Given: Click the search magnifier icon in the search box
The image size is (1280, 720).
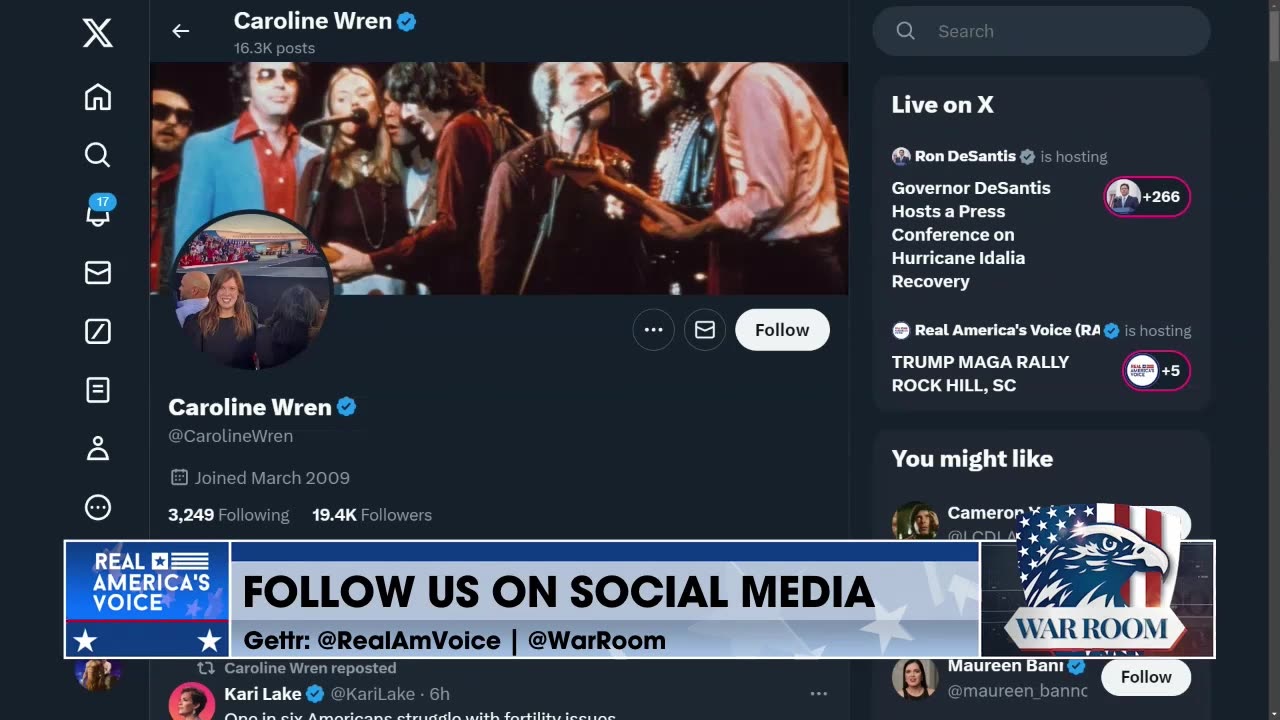Looking at the screenshot, I should (905, 31).
